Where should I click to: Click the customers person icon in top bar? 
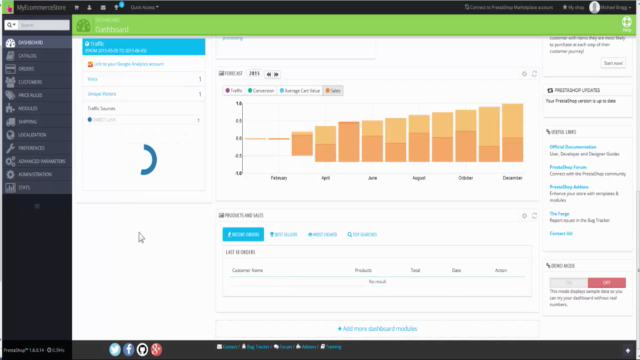click(89, 7)
